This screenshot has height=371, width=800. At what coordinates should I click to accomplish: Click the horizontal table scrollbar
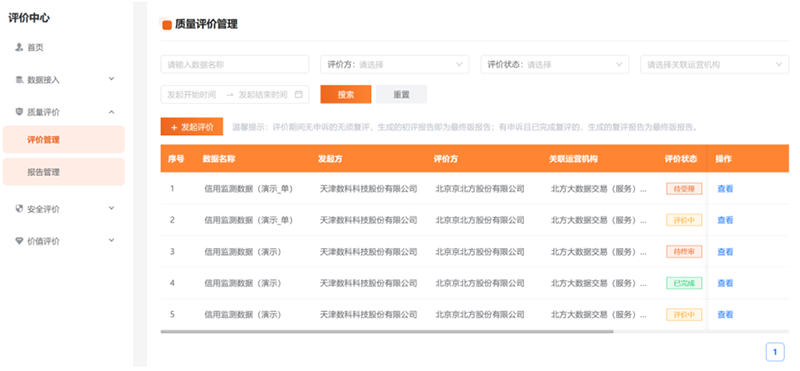pyautogui.click(x=387, y=332)
